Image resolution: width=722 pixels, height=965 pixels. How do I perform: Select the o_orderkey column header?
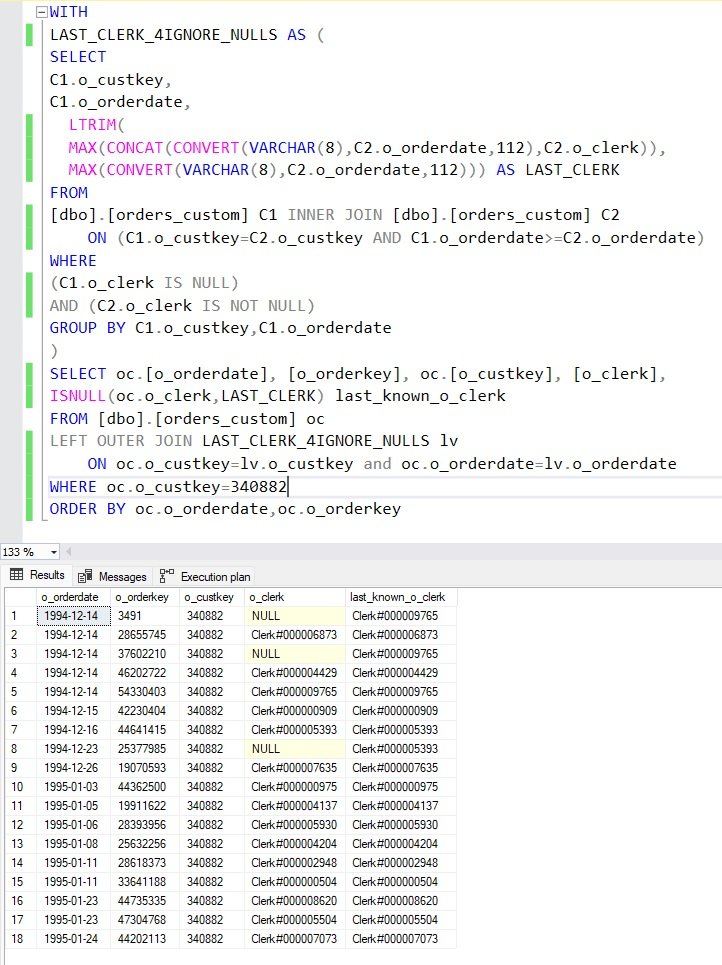coord(145,597)
